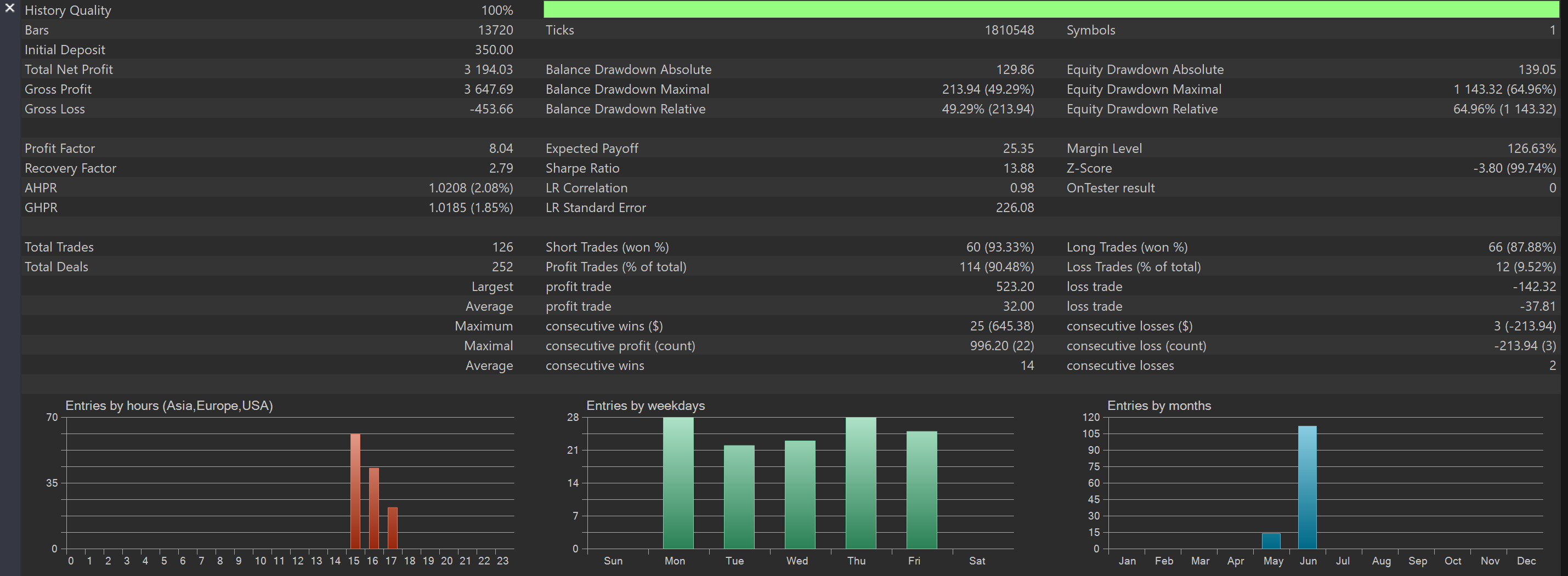Select the Bars value 13720
The height and width of the screenshot is (576, 1568).
click(495, 30)
